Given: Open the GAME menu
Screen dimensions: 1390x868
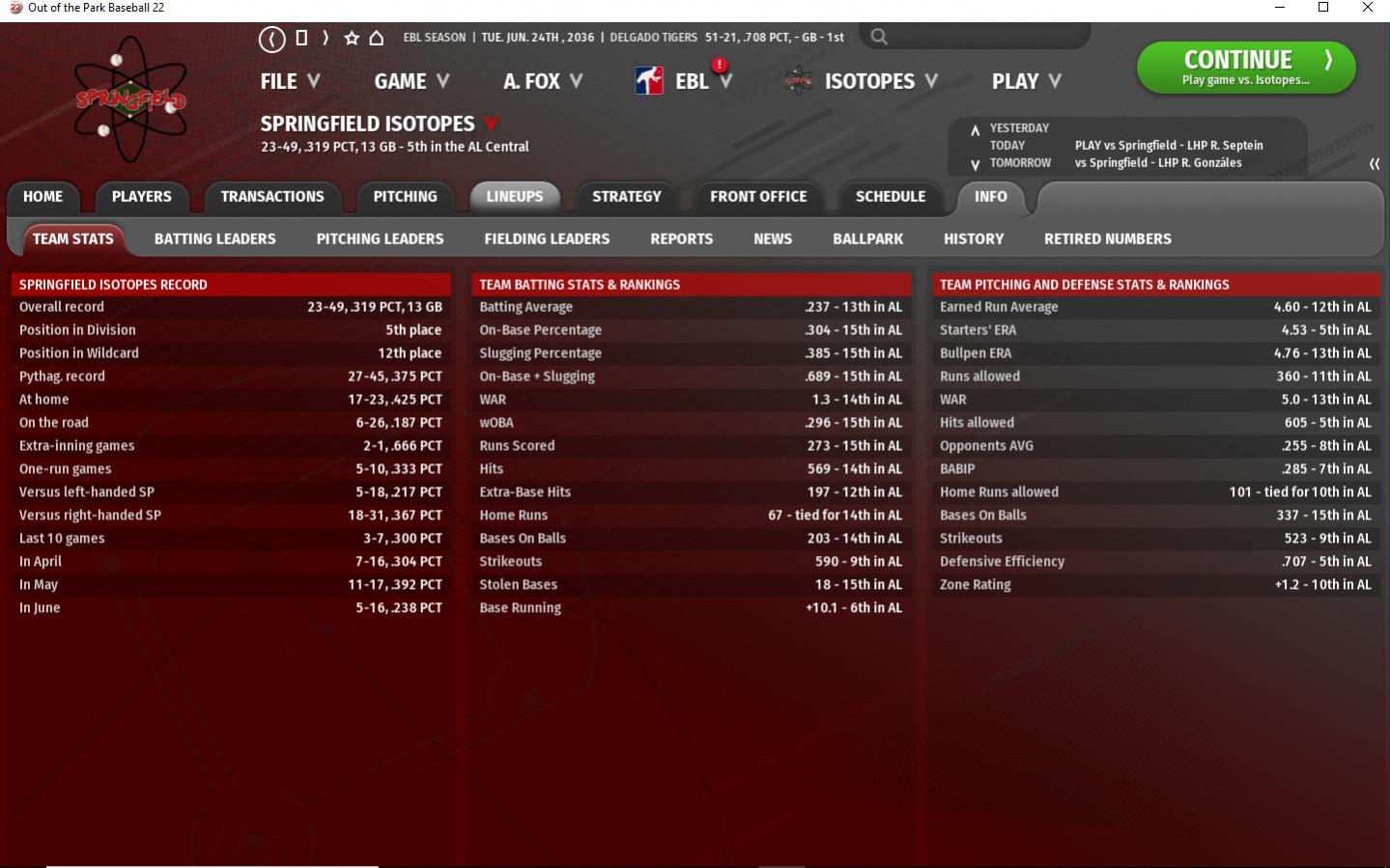Looking at the screenshot, I should [411, 81].
